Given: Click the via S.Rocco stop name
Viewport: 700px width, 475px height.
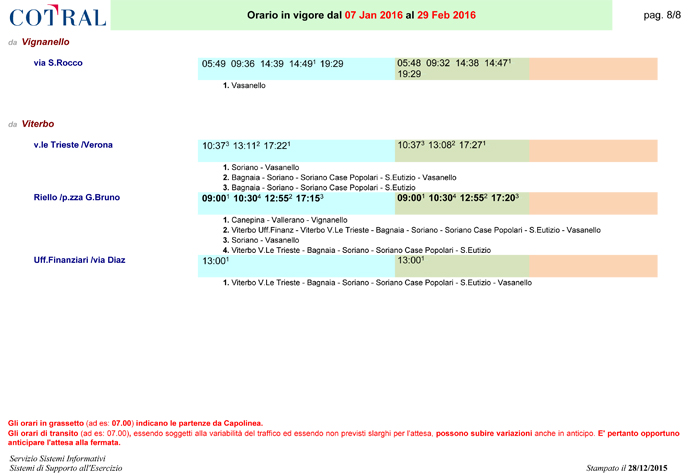Looking at the screenshot, I should pyautogui.click(x=58, y=63).
